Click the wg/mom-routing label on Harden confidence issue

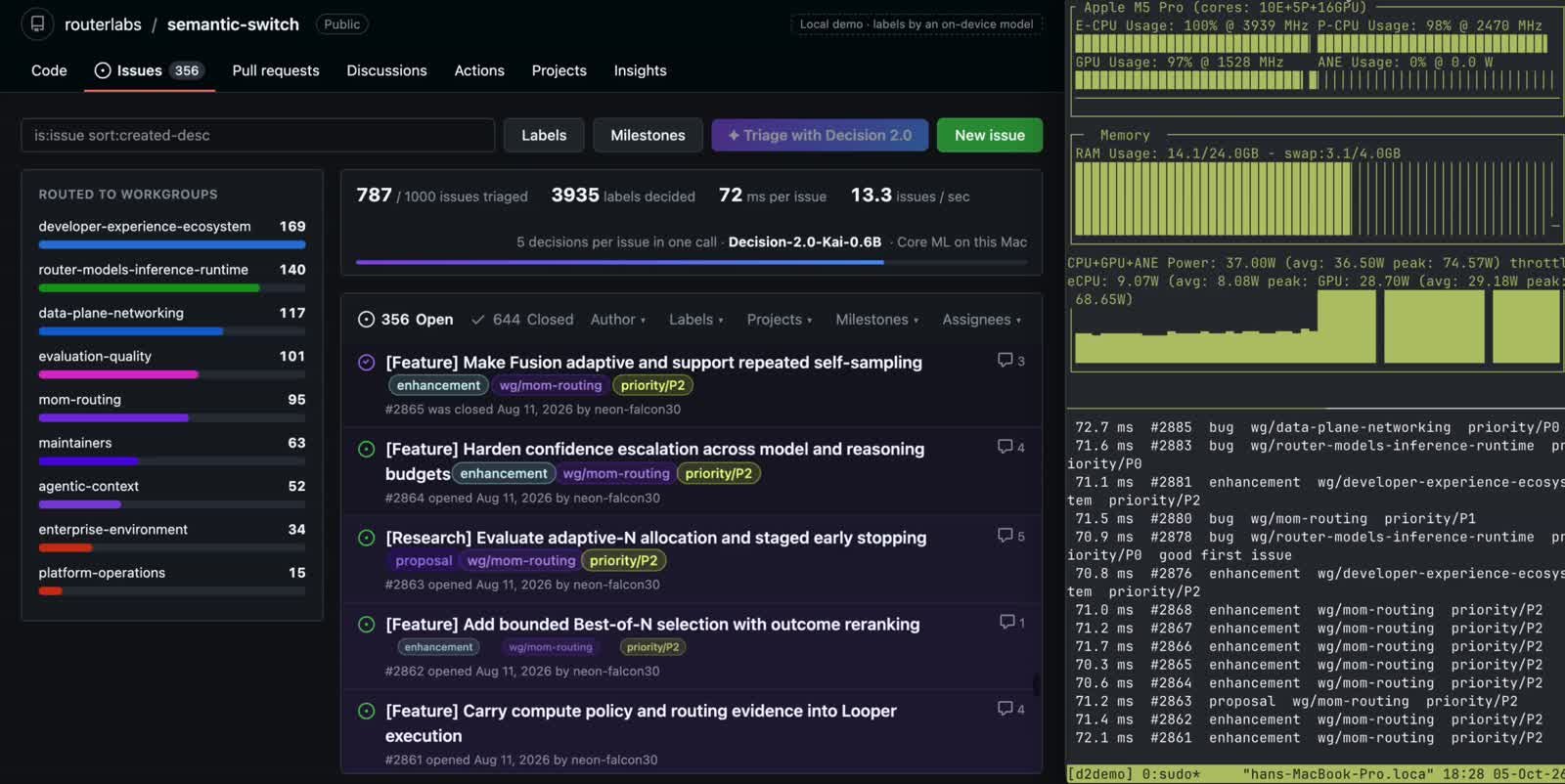(616, 473)
